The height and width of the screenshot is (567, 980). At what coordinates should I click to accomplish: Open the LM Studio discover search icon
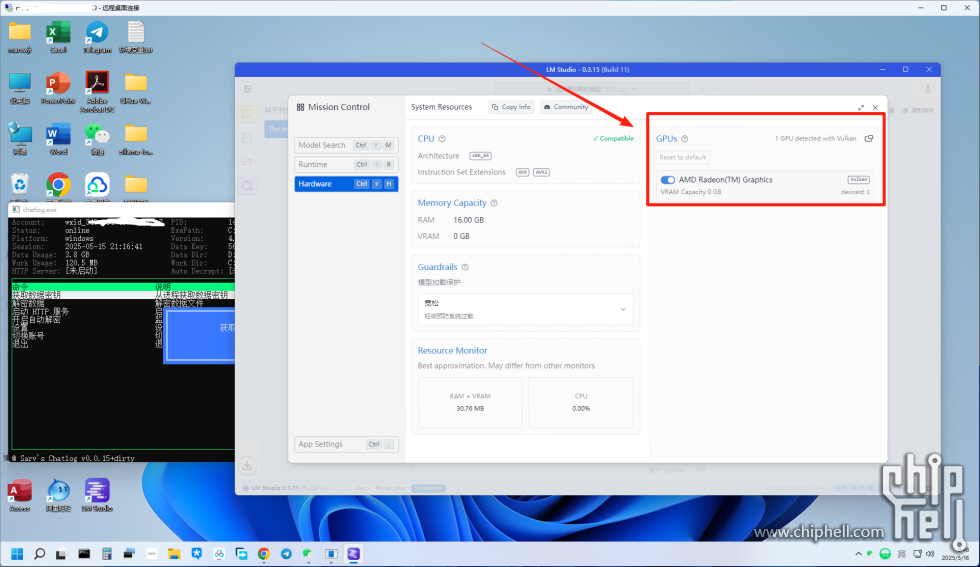coord(248,186)
